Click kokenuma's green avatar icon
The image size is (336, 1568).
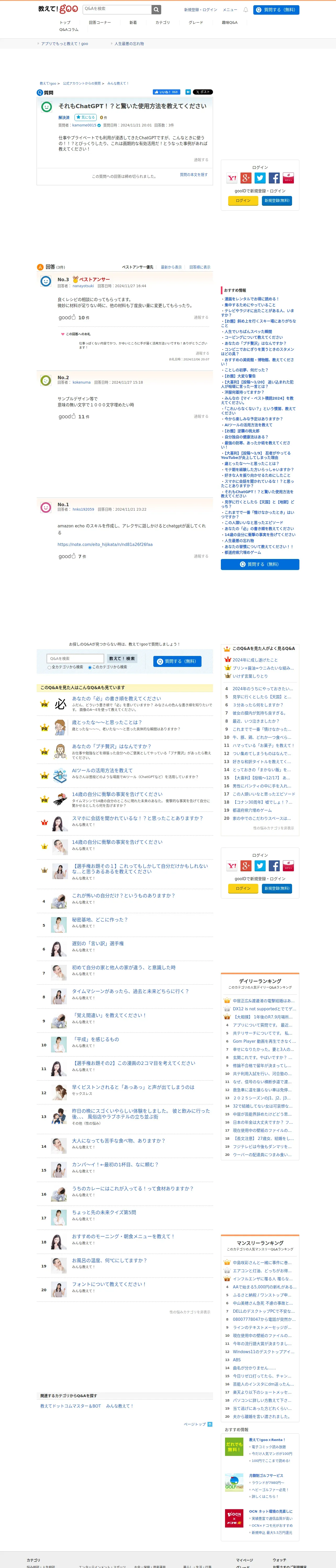coord(46,381)
